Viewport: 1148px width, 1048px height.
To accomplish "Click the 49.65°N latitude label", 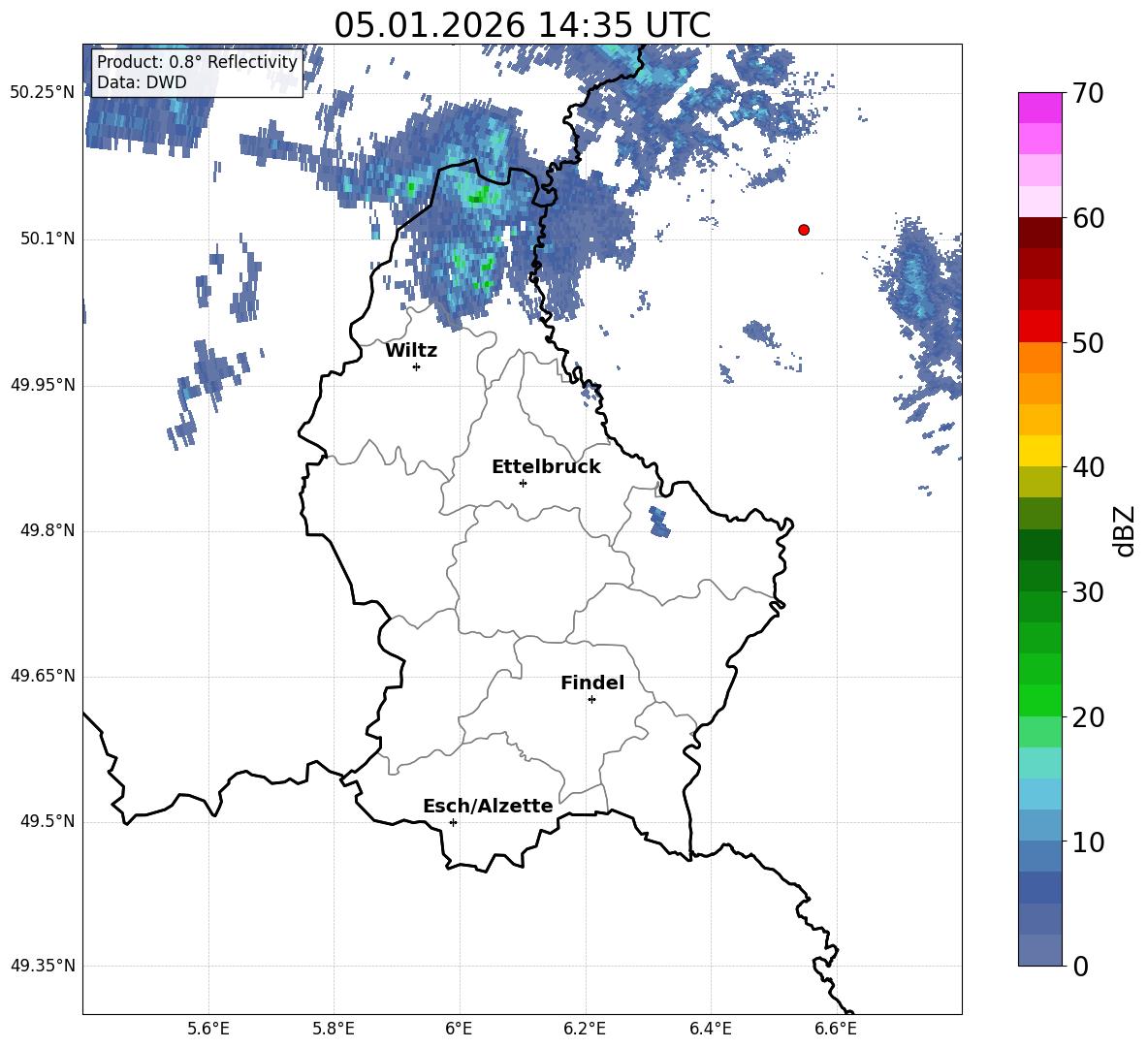I will coord(43,676).
